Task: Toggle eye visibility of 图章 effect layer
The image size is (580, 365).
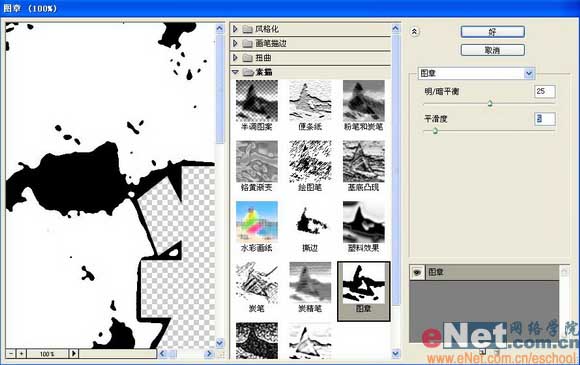Action: 417,273
